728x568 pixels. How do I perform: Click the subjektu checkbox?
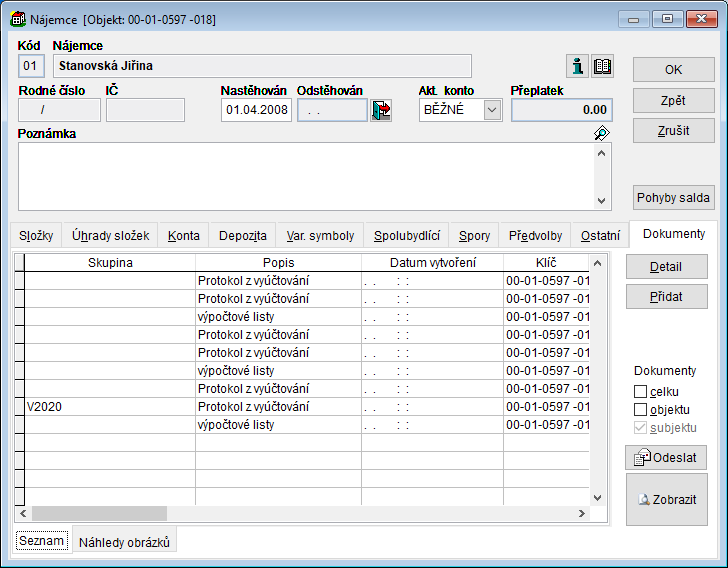coord(641,428)
